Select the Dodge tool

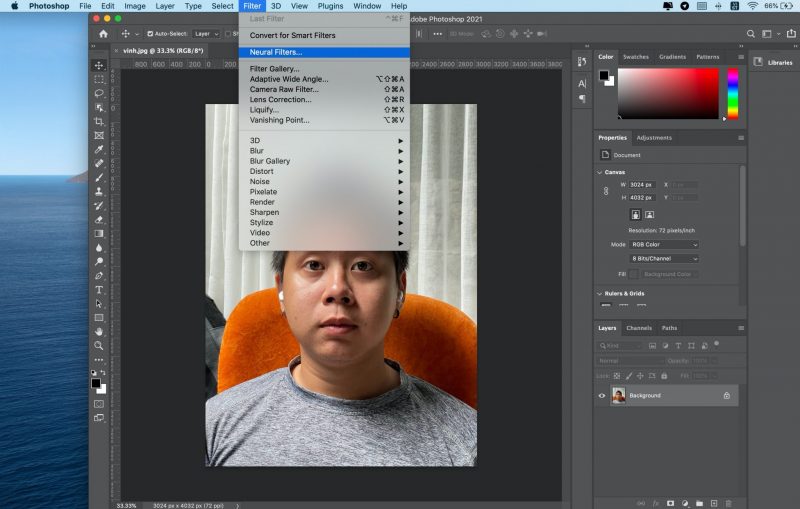pos(99,262)
